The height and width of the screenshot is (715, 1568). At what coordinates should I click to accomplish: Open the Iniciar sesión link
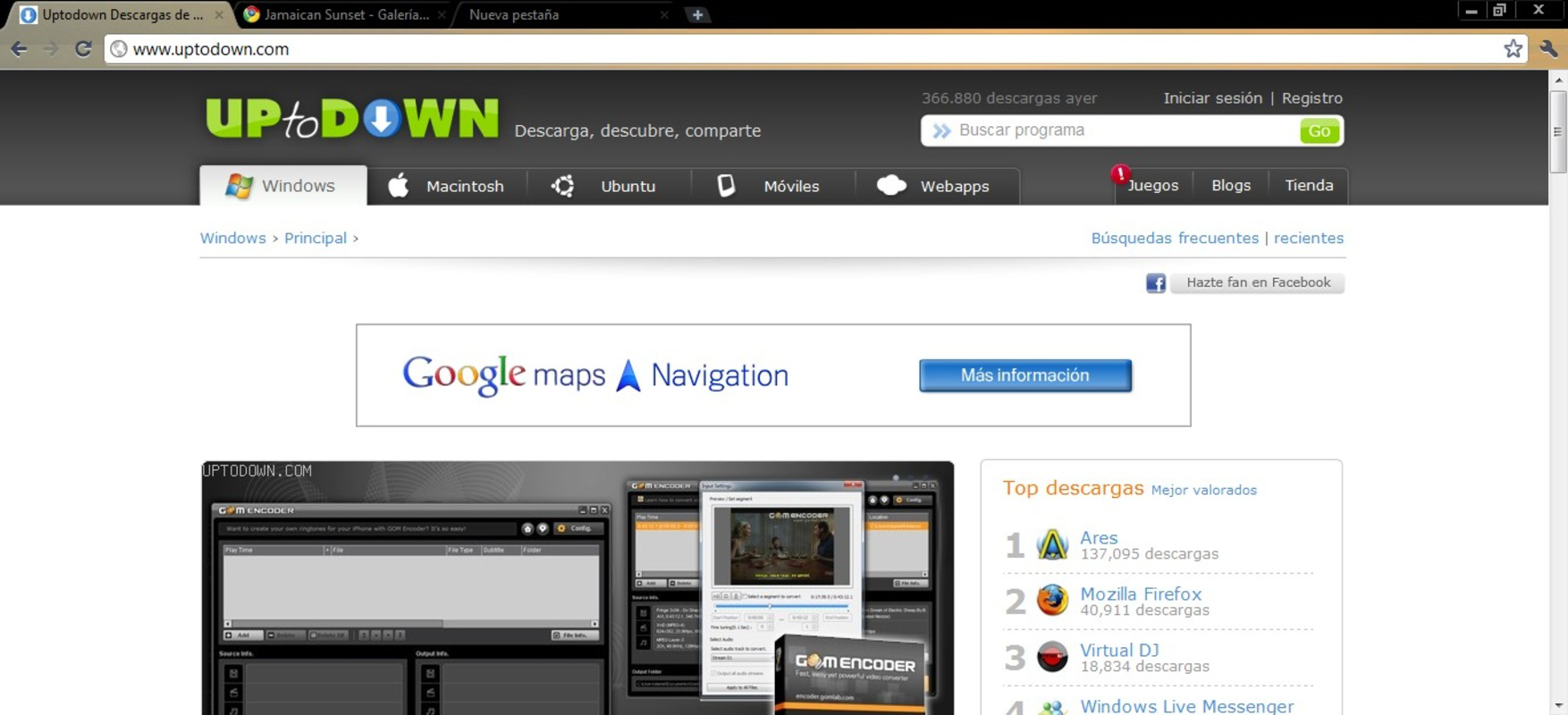[1212, 98]
